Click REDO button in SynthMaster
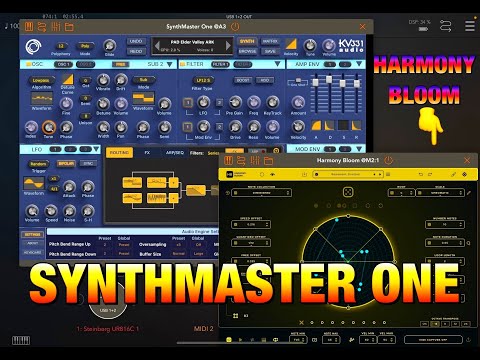 click(x=136, y=51)
